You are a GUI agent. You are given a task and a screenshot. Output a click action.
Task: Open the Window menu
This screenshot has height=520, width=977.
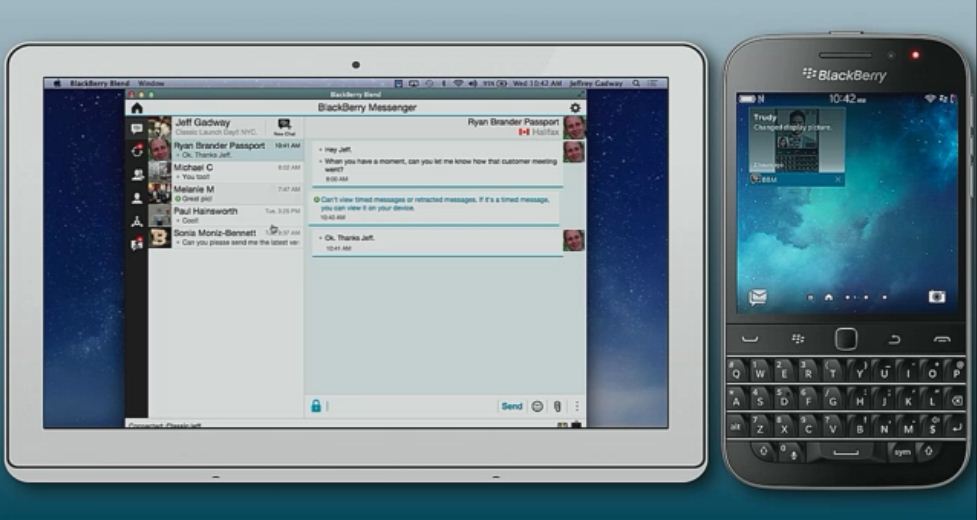pyautogui.click(x=151, y=83)
